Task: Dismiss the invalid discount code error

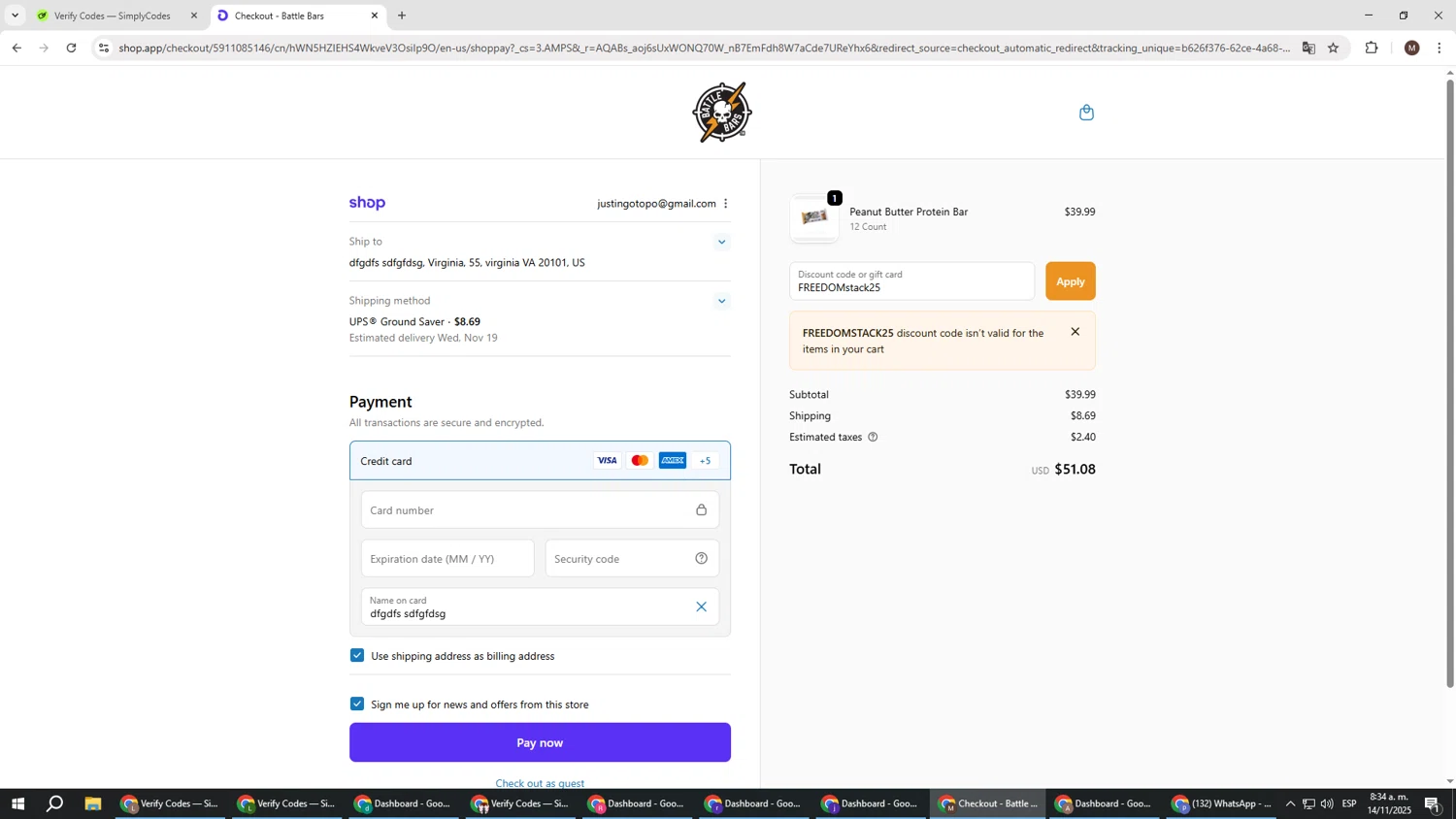Action: pyautogui.click(x=1075, y=332)
